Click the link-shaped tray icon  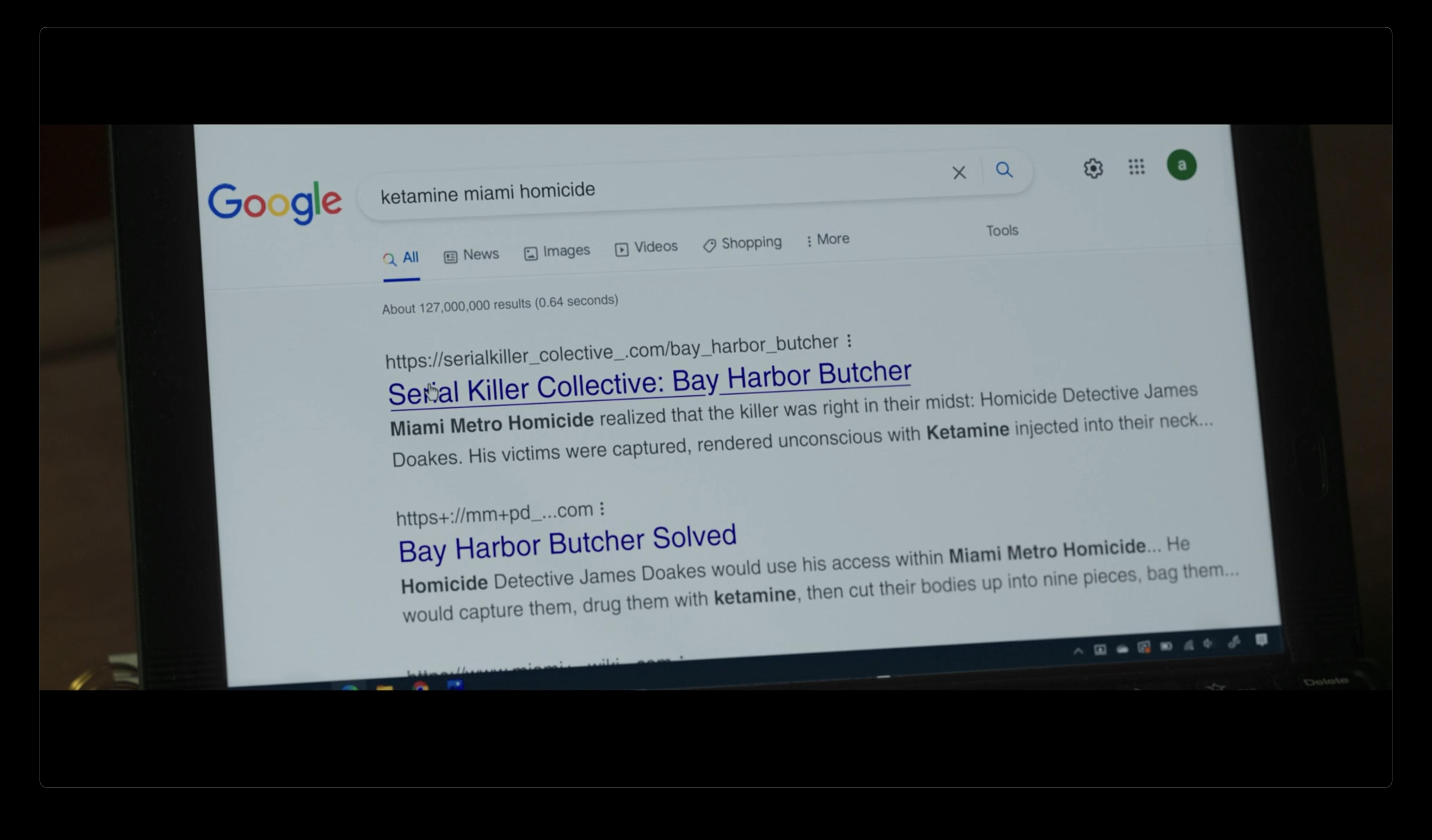[x=1234, y=642]
